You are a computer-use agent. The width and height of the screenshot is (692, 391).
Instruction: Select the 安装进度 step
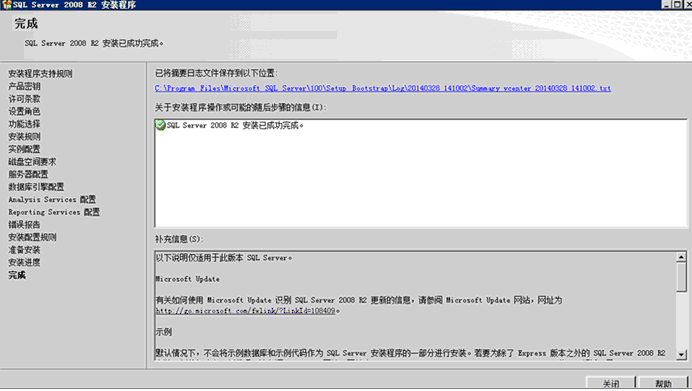(24, 262)
